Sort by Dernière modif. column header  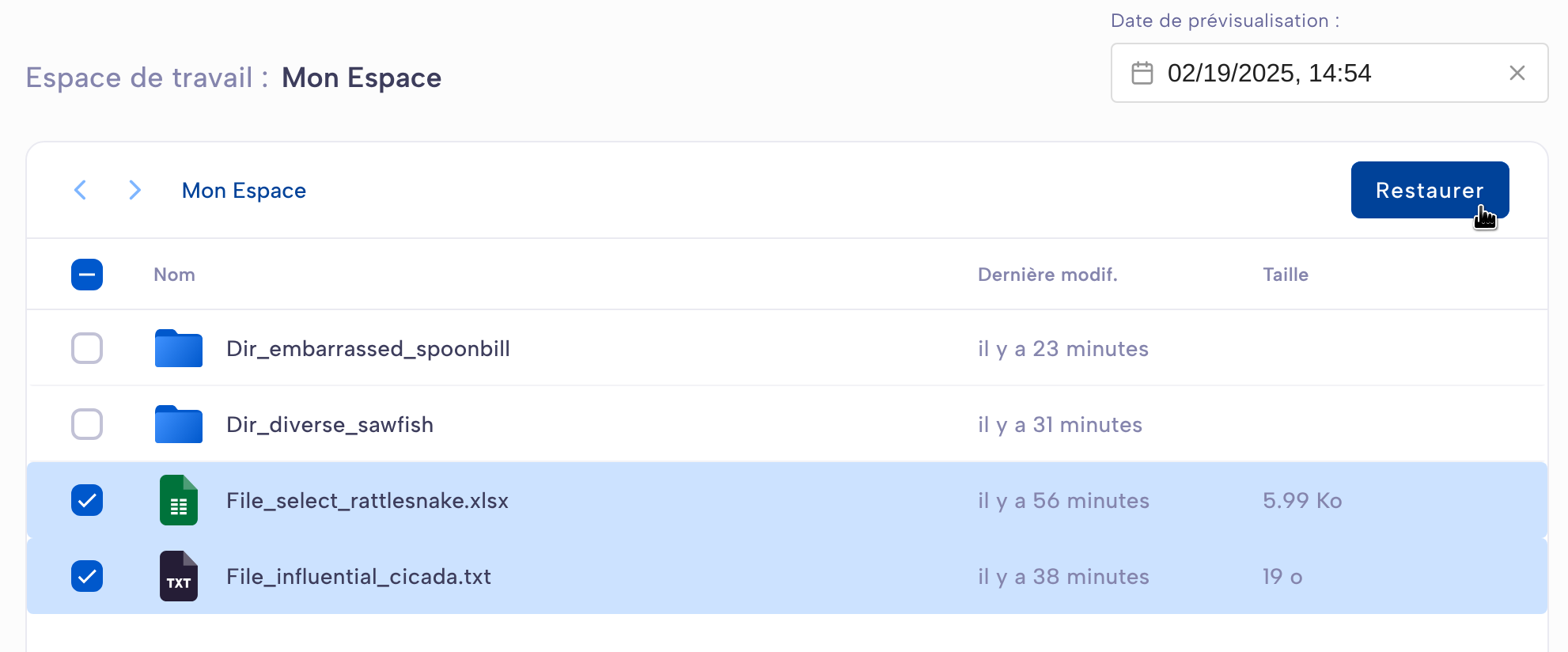click(x=1047, y=275)
